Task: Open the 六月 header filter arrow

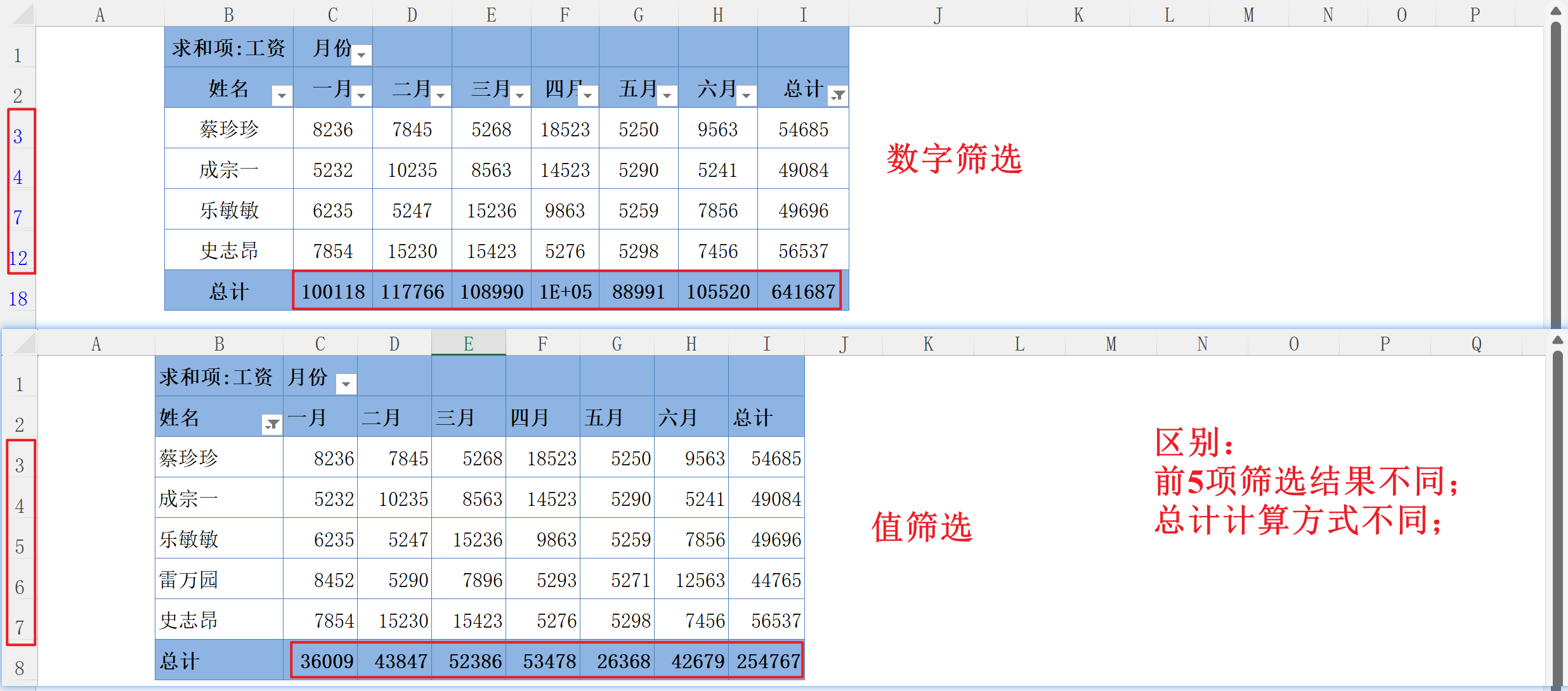Action: [746, 96]
